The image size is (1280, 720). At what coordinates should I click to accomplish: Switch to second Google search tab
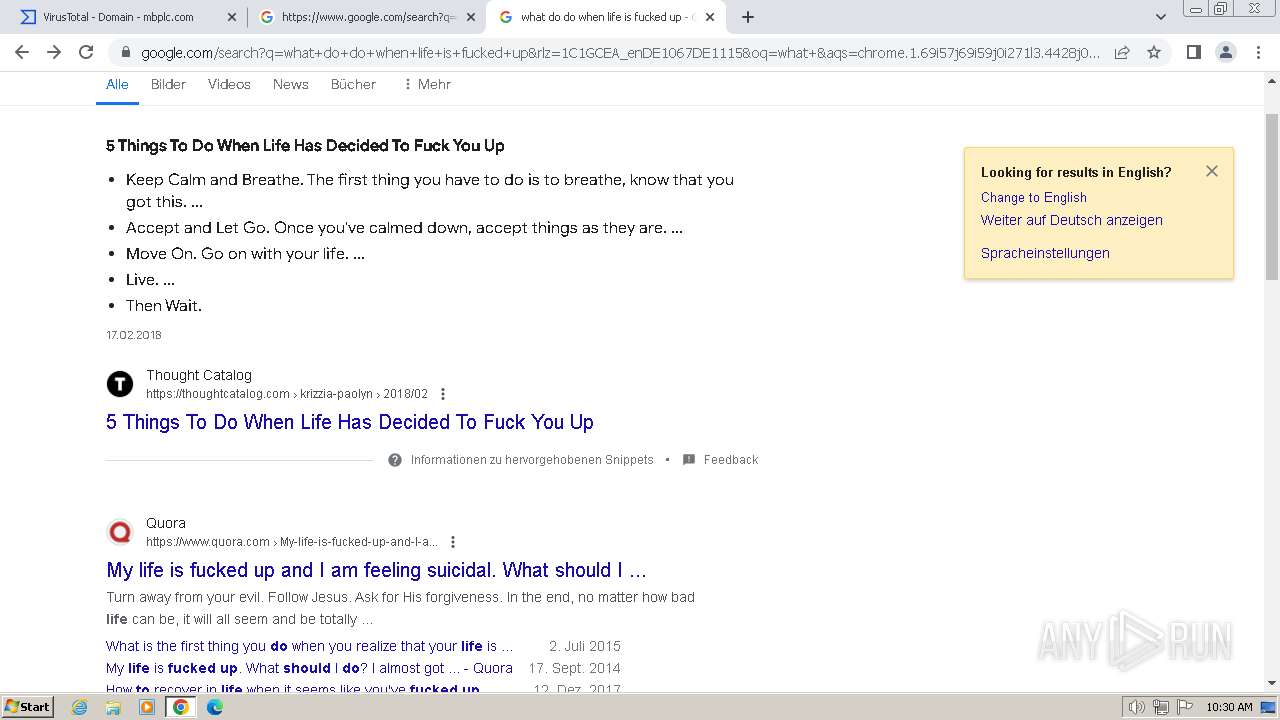click(x=368, y=17)
